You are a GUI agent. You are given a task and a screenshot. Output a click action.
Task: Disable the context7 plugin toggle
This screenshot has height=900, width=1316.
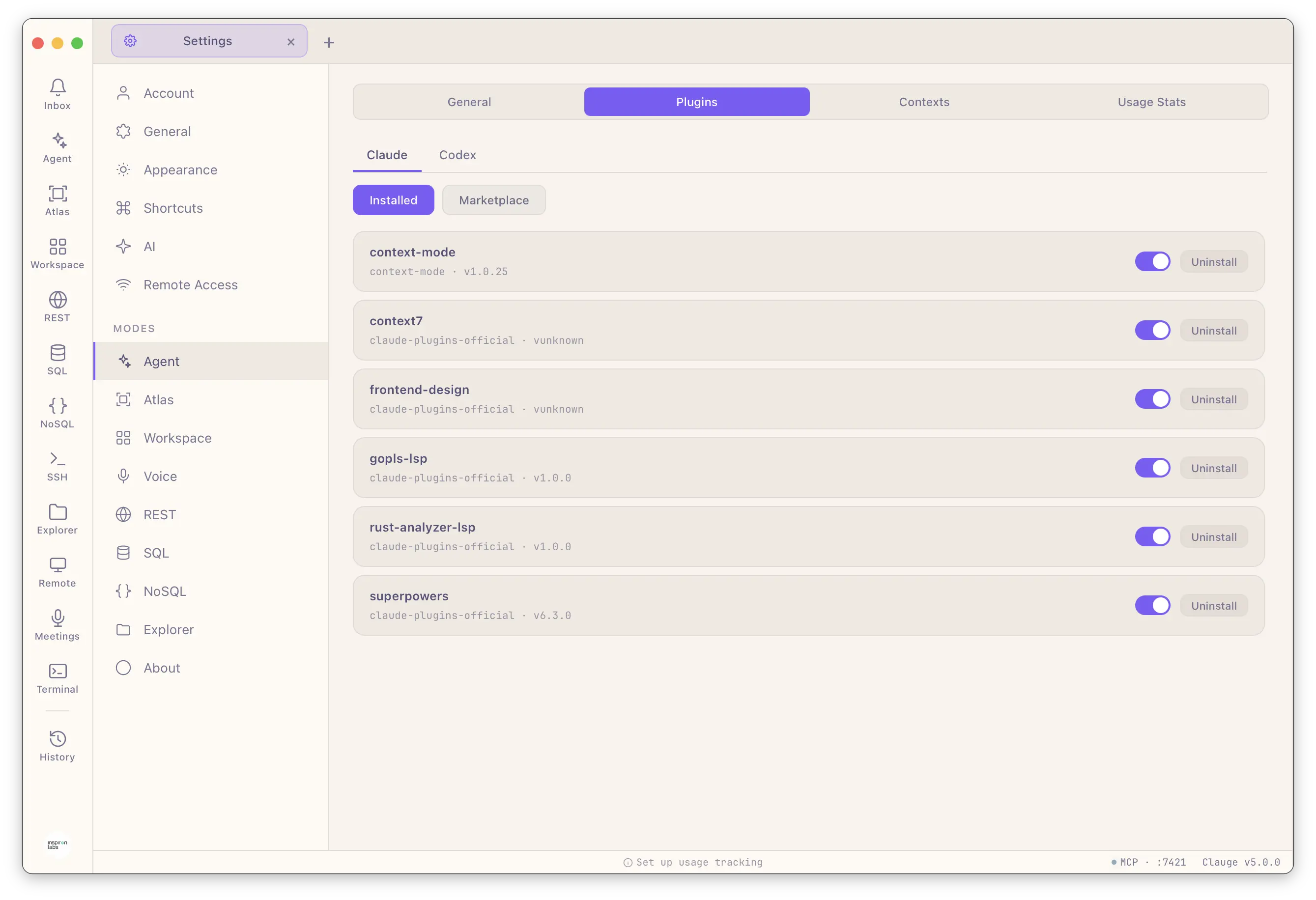click(x=1152, y=331)
